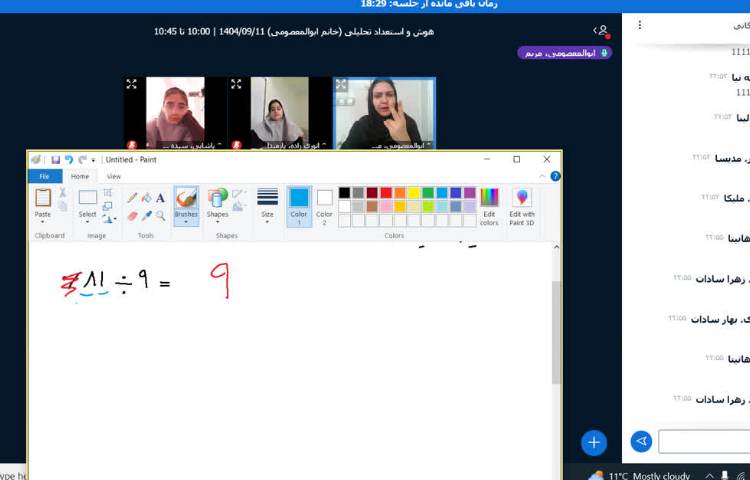
Task: Pick the pink rose color swatch
Action: (386, 206)
